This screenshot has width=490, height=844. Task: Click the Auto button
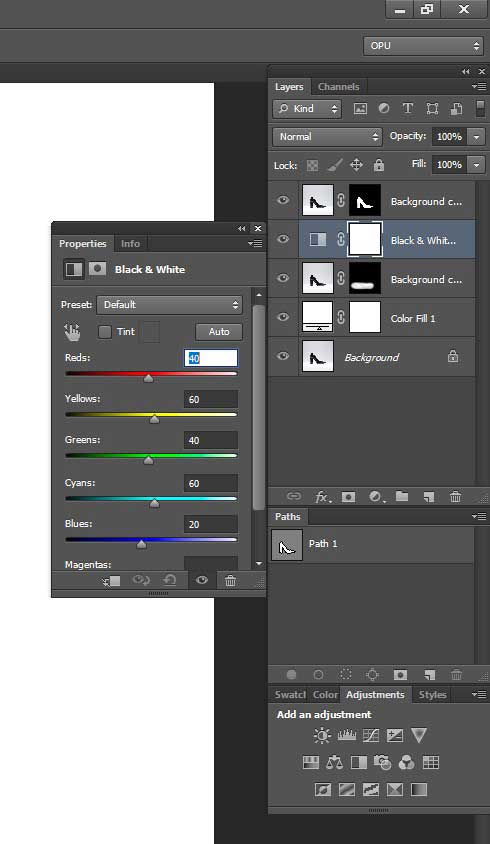click(219, 332)
